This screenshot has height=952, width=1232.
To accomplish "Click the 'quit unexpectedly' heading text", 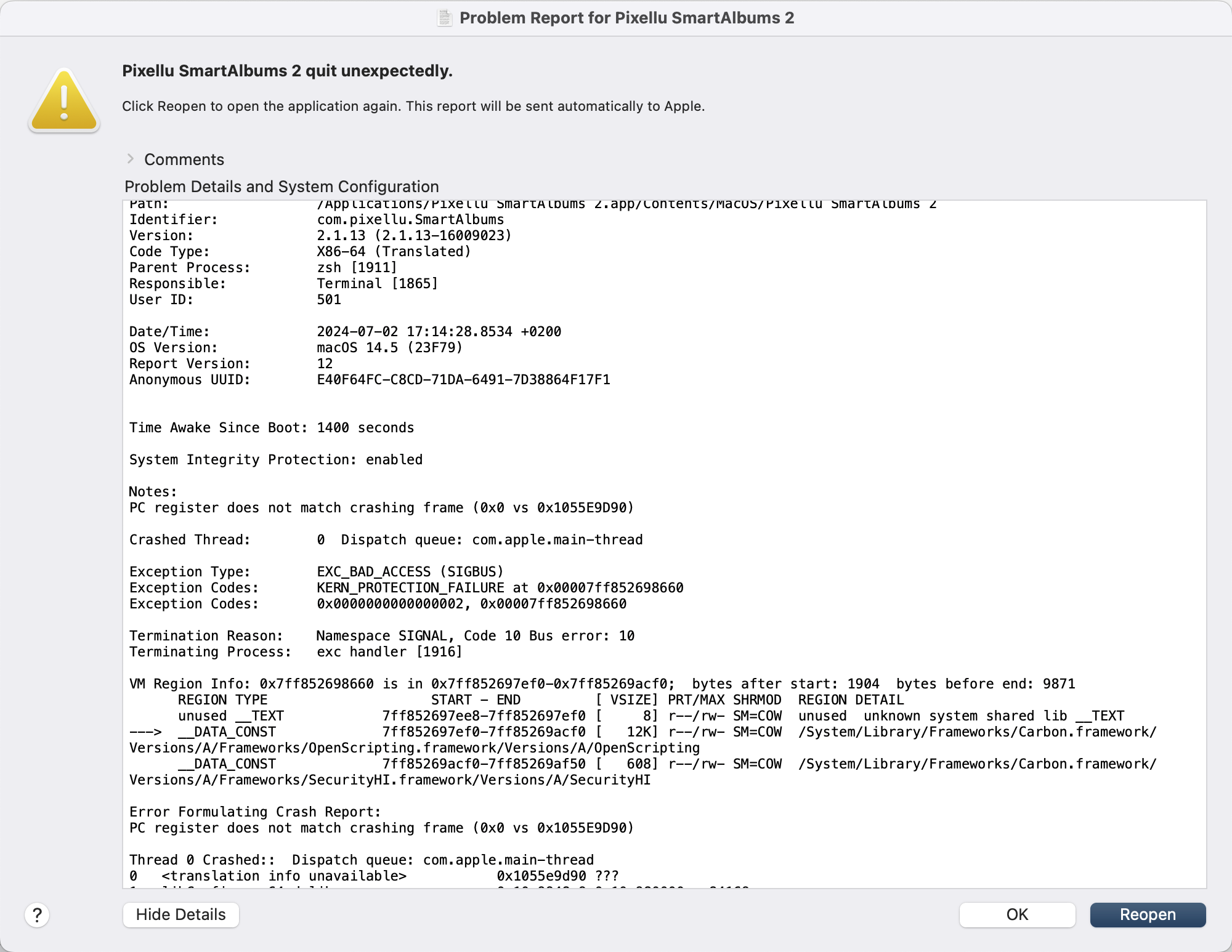I will [x=287, y=71].
